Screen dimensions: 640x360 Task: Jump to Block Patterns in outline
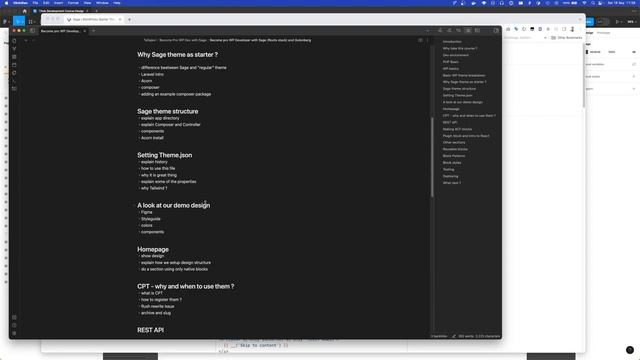click(454, 156)
